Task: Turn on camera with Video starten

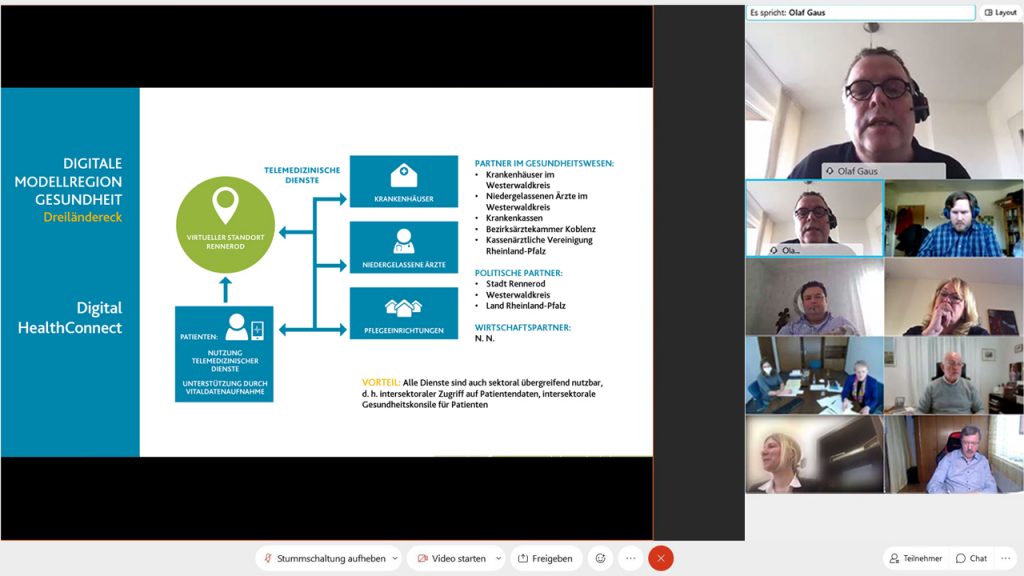Action: coord(452,558)
